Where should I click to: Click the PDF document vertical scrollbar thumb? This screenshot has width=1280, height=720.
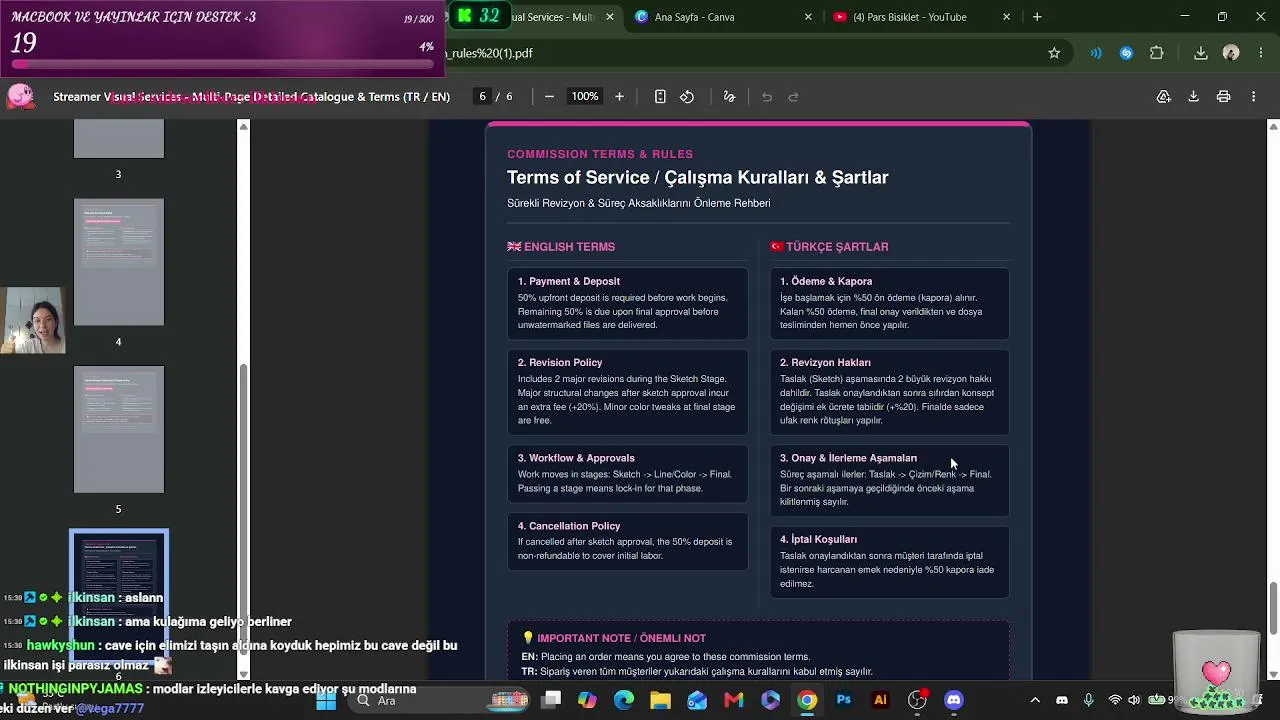pos(1273,607)
